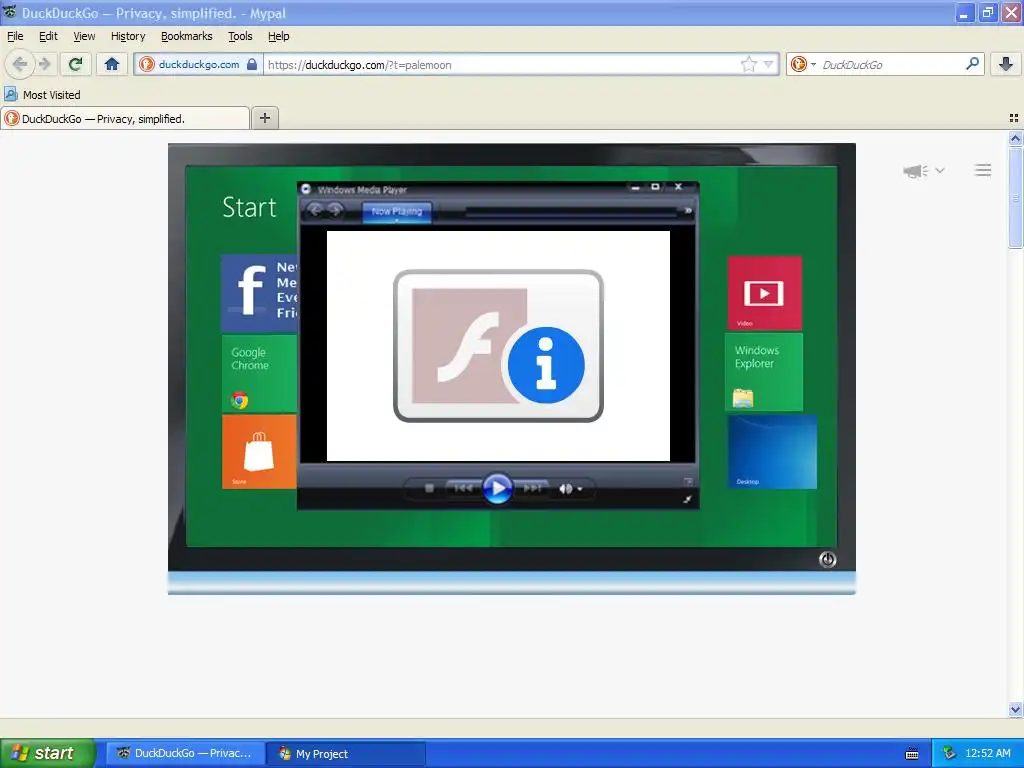Click the network tray icon
The height and width of the screenshot is (768, 1024).
(950, 754)
